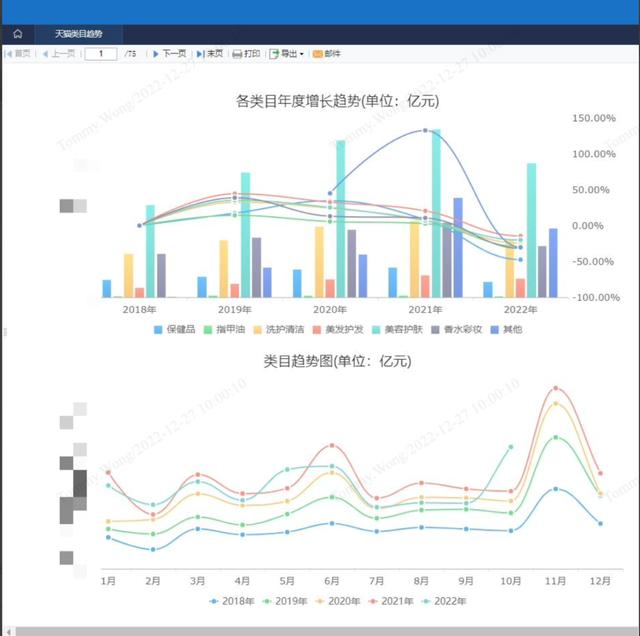Click the 6月 x-axis label
This screenshot has width=640, height=636.
click(x=332, y=580)
